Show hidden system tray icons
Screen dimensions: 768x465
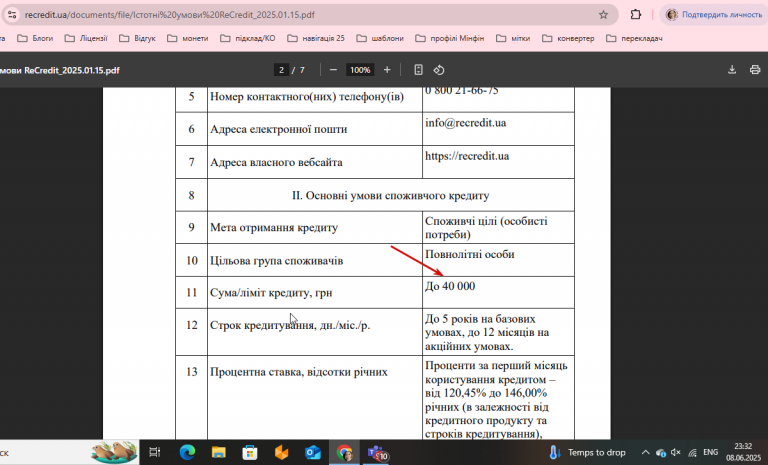coord(645,452)
